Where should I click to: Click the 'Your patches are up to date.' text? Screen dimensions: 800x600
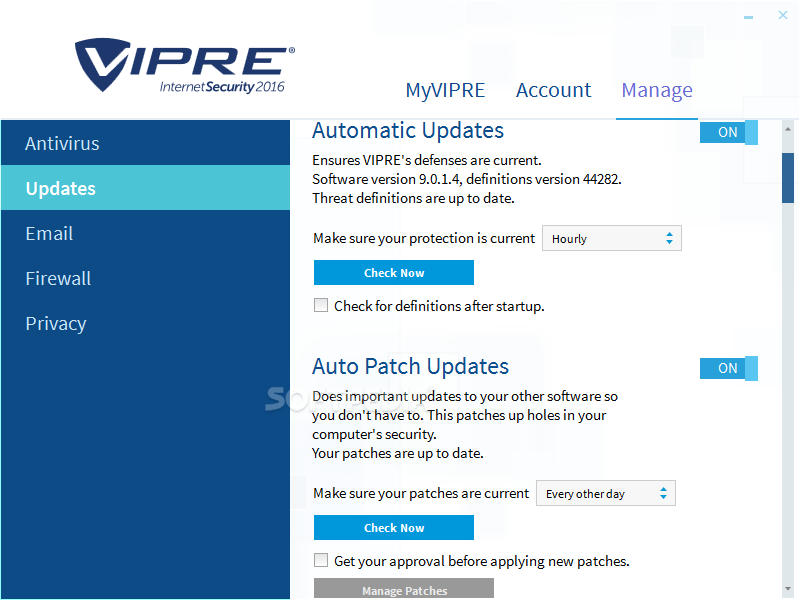click(x=398, y=453)
